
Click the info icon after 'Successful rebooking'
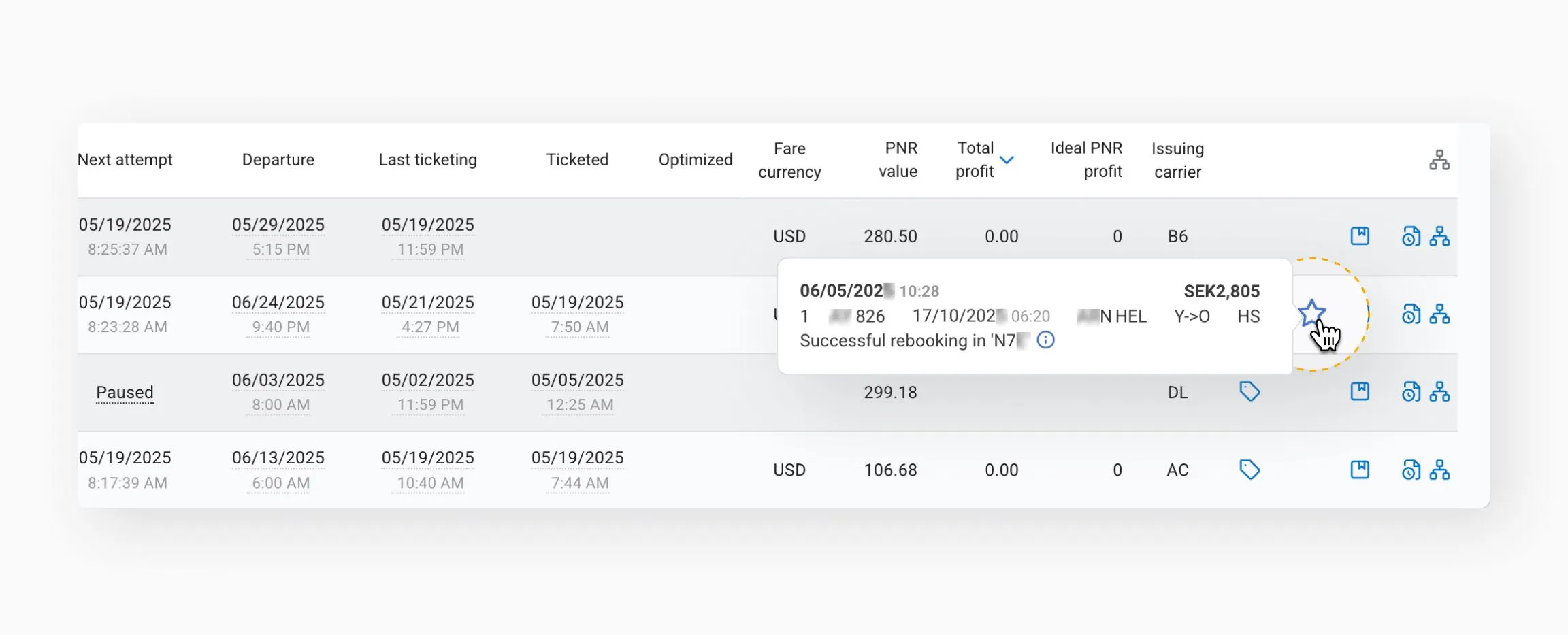pyautogui.click(x=1045, y=340)
